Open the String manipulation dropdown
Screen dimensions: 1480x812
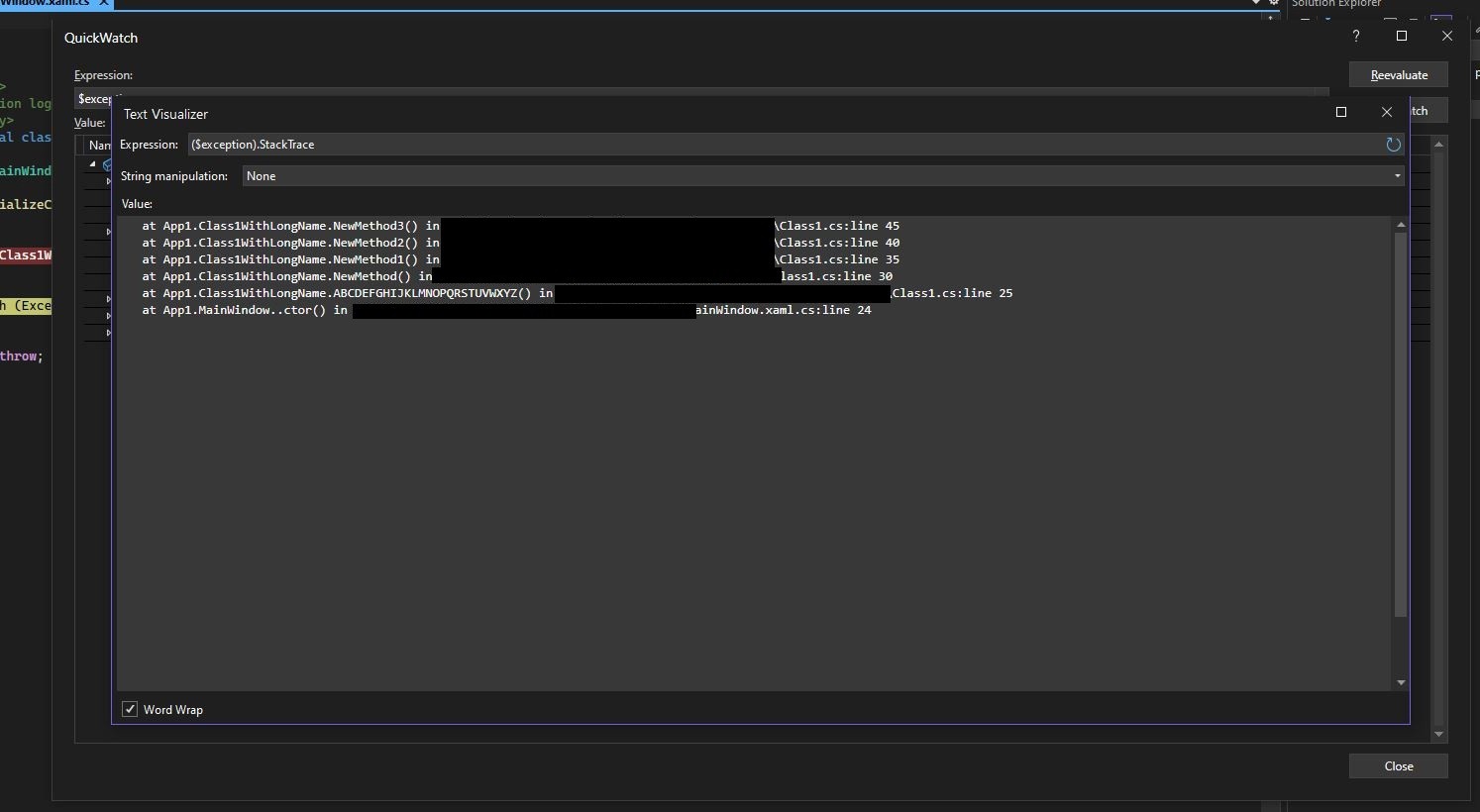[x=823, y=176]
